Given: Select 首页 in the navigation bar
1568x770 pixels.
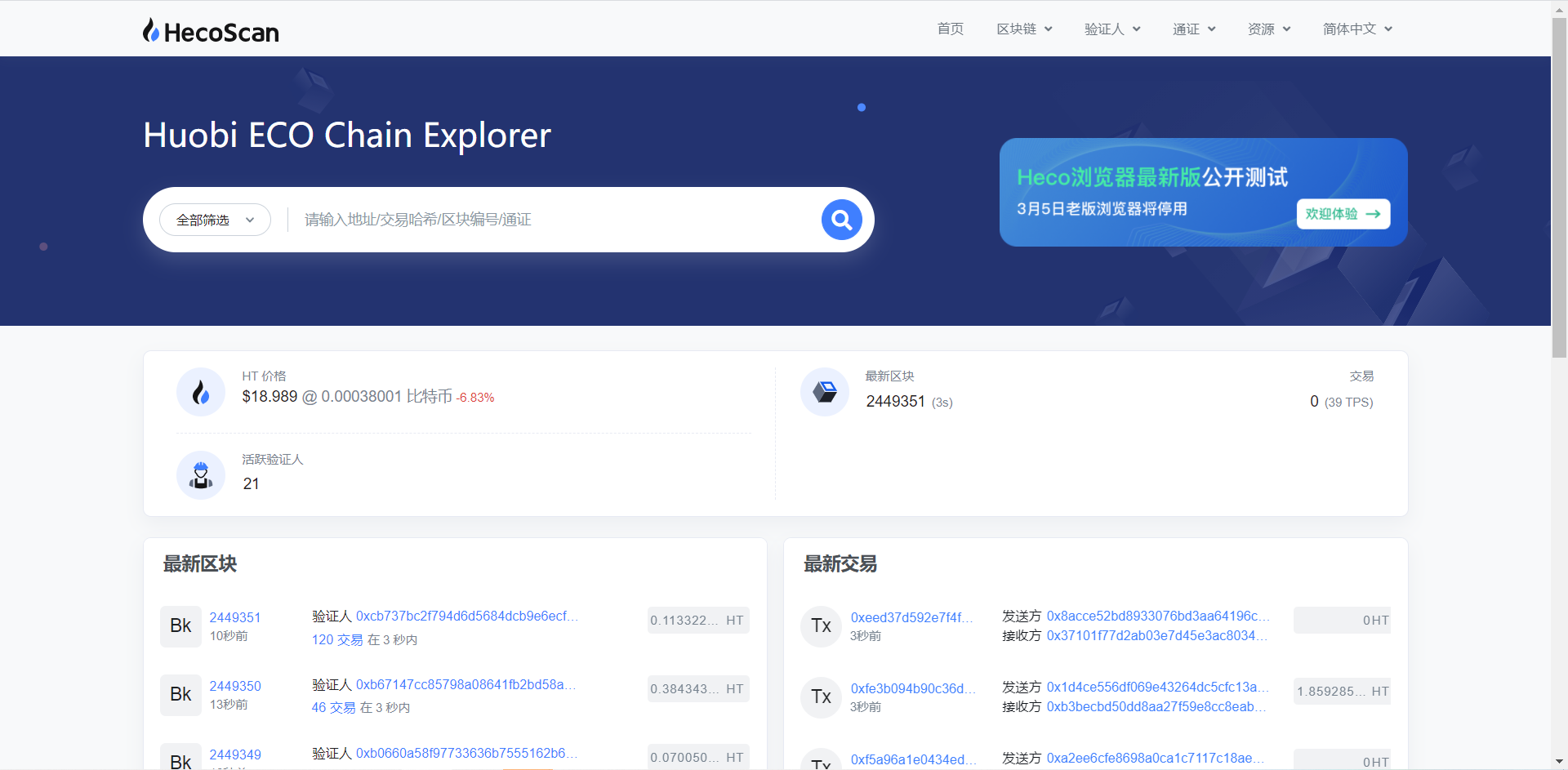Looking at the screenshot, I should 950,29.
